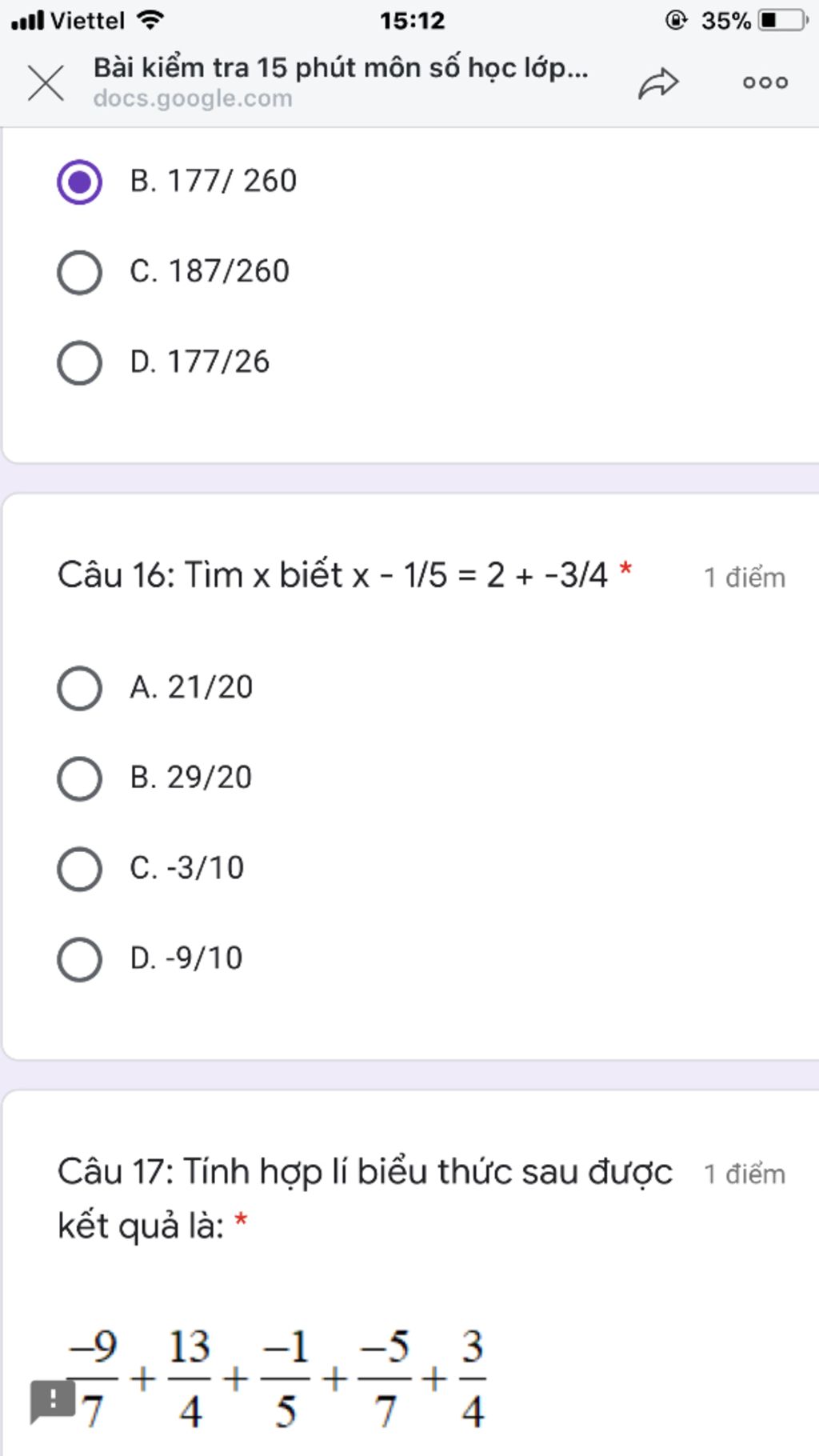Tap the docs.google.com address text
Viewport: 819px width, 1456px height.
[193, 98]
